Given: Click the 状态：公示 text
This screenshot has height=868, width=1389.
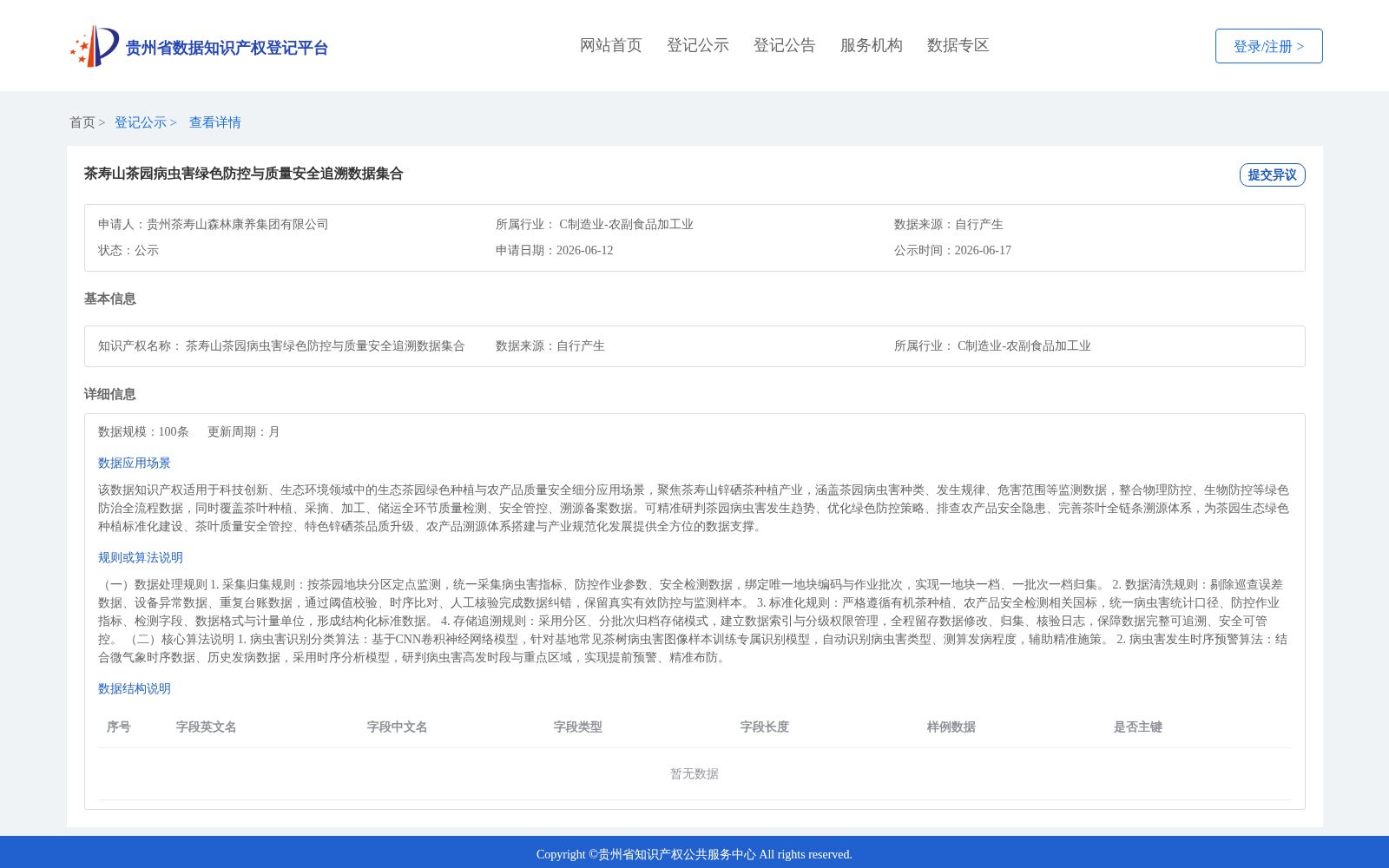Looking at the screenshot, I should (x=128, y=250).
